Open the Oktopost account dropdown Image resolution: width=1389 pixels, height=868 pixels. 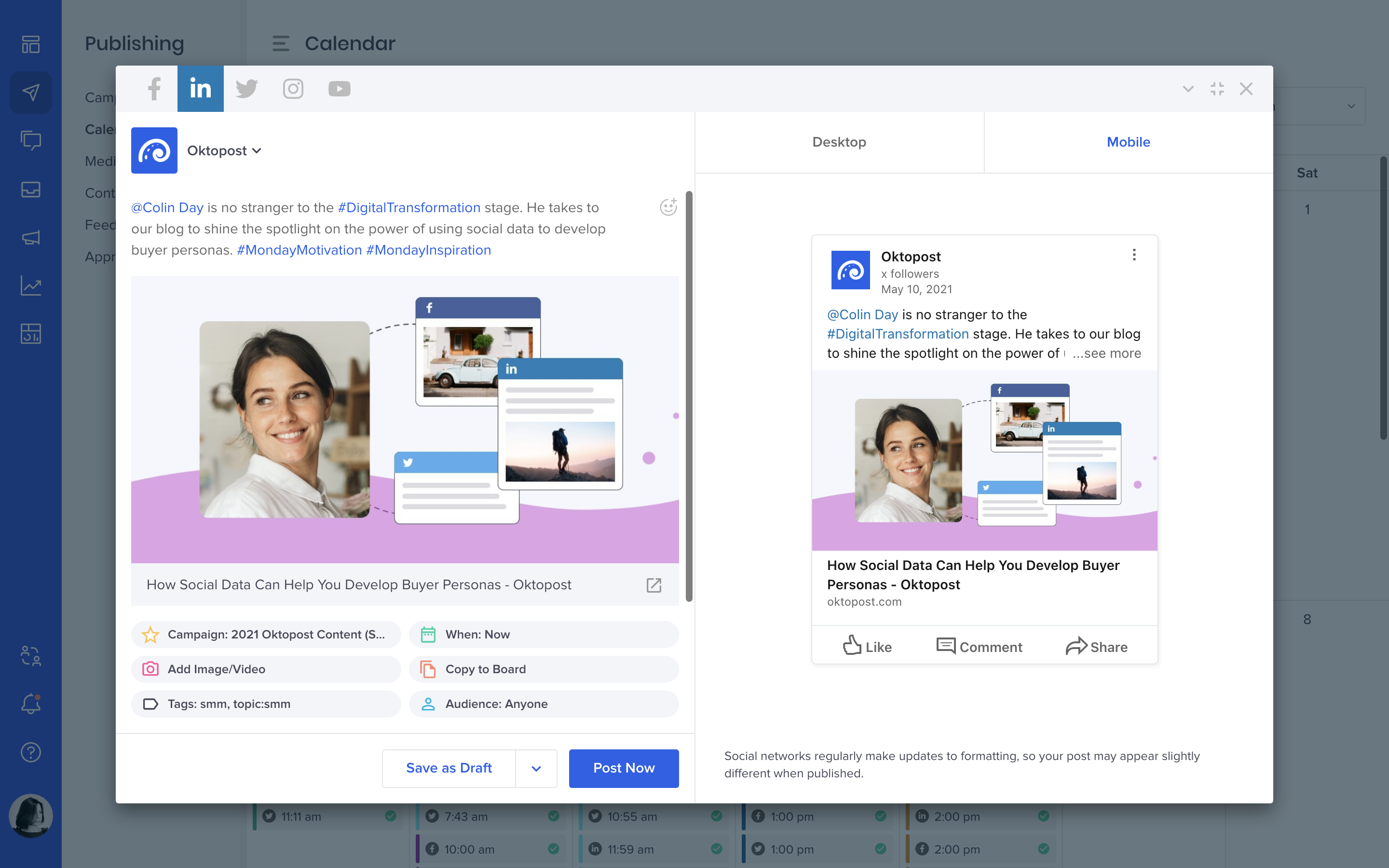(x=224, y=150)
